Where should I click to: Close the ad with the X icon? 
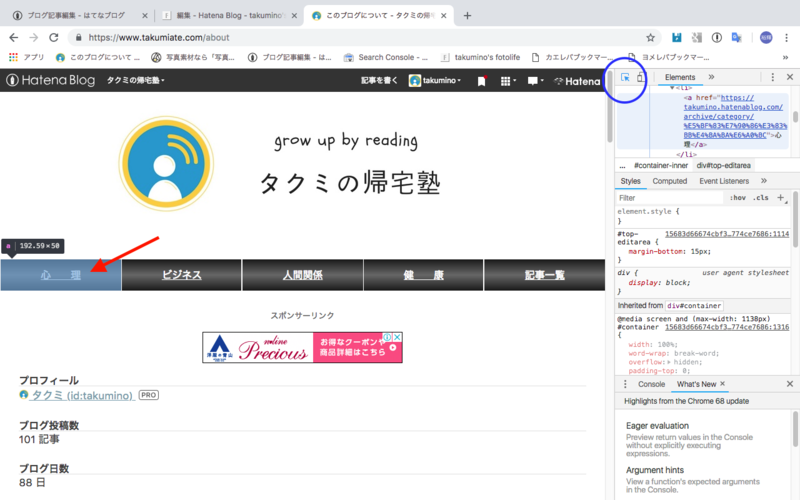(x=397, y=337)
